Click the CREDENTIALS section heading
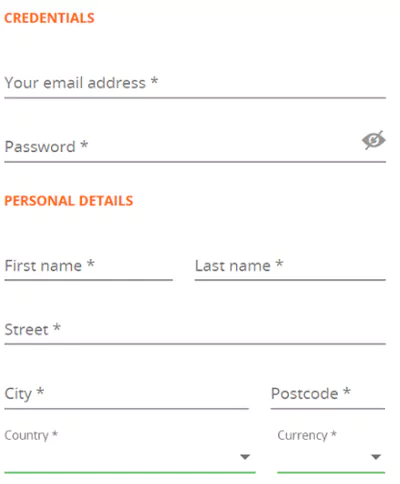The image size is (400, 484). click(x=49, y=18)
